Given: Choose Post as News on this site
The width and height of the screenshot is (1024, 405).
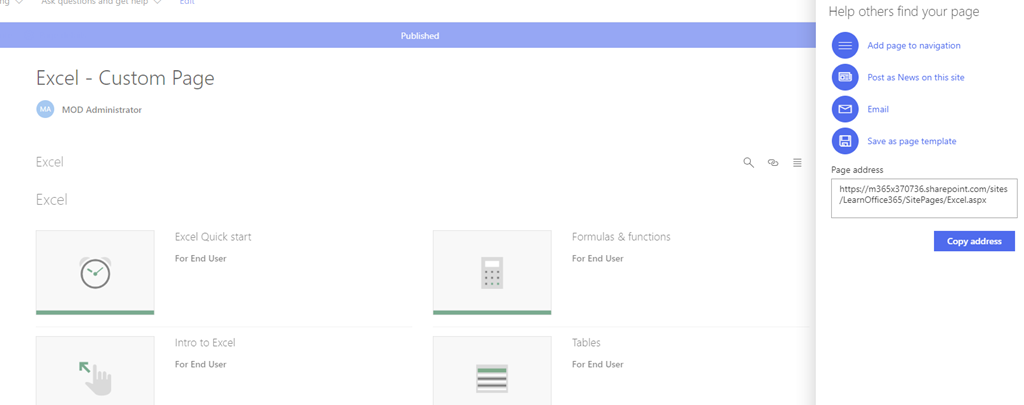Looking at the screenshot, I should click(x=915, y=78).
